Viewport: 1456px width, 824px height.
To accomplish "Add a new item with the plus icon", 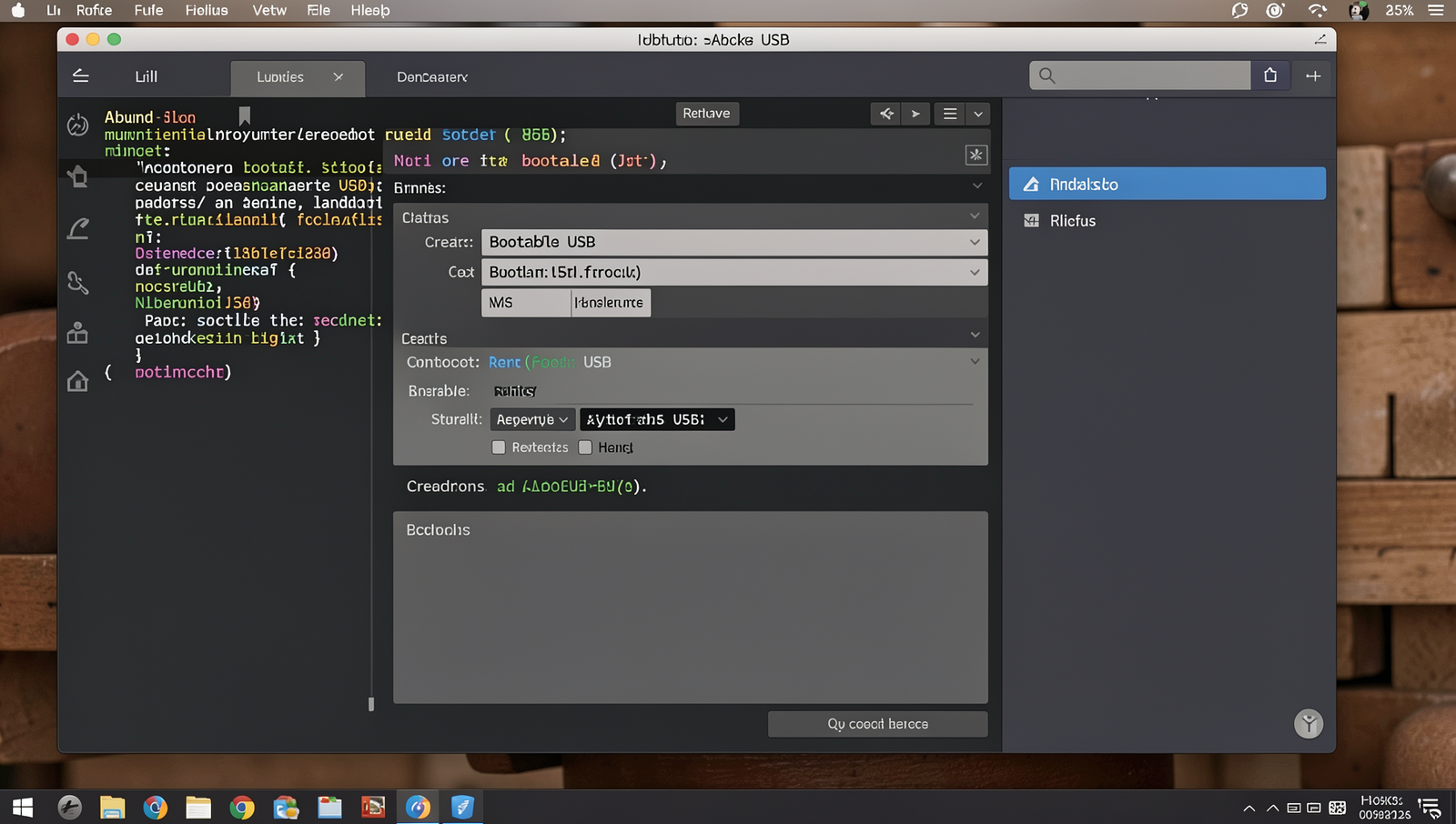I will (x=1313, y=76).
